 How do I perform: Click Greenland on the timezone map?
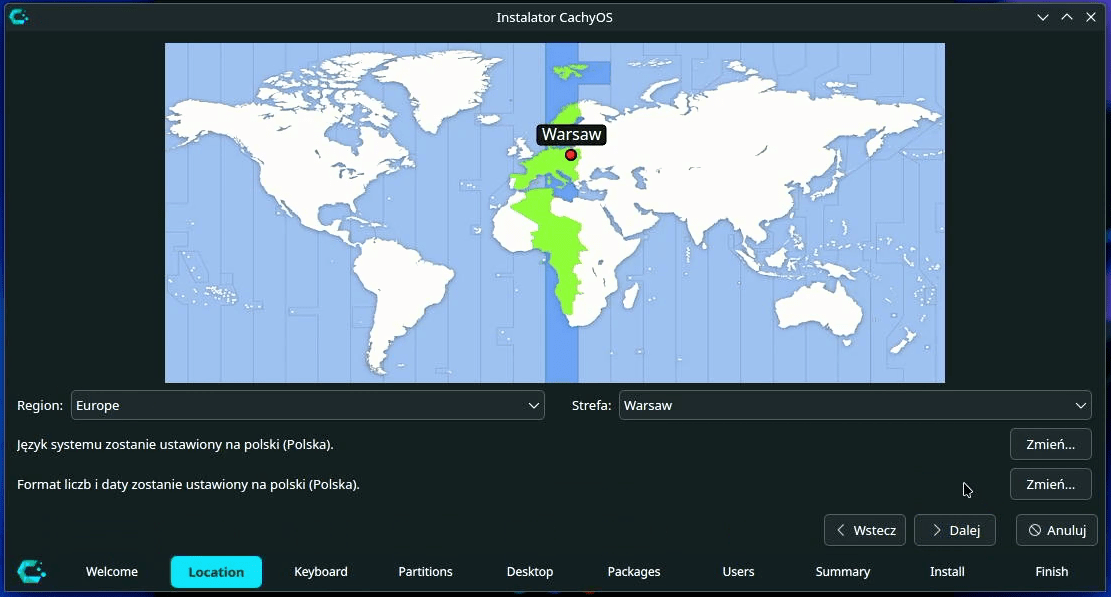443,85
